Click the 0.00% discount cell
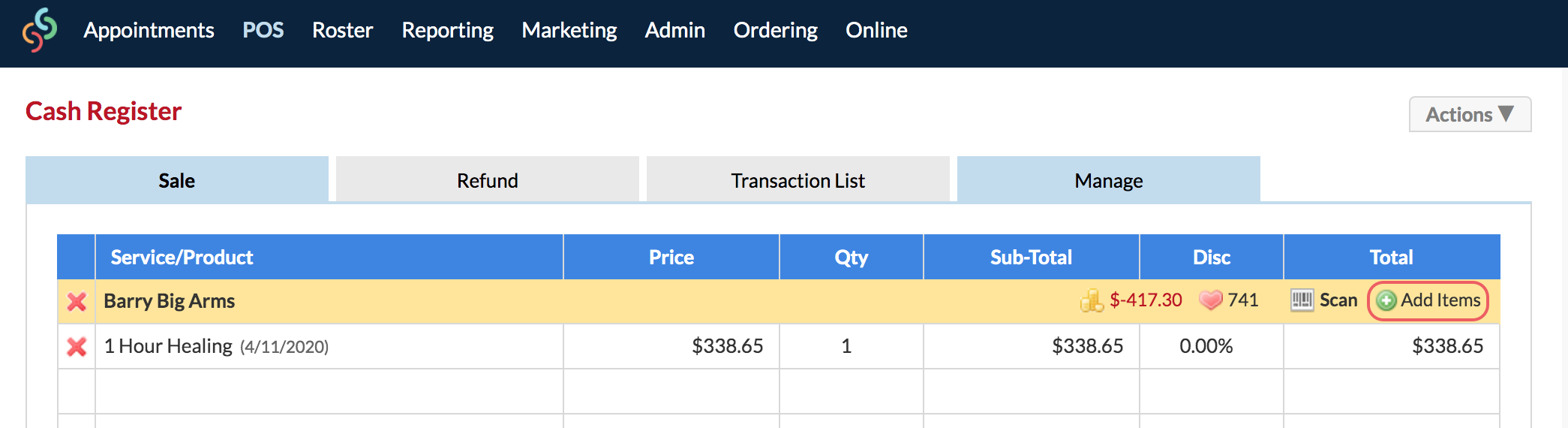 (1206, 346)
